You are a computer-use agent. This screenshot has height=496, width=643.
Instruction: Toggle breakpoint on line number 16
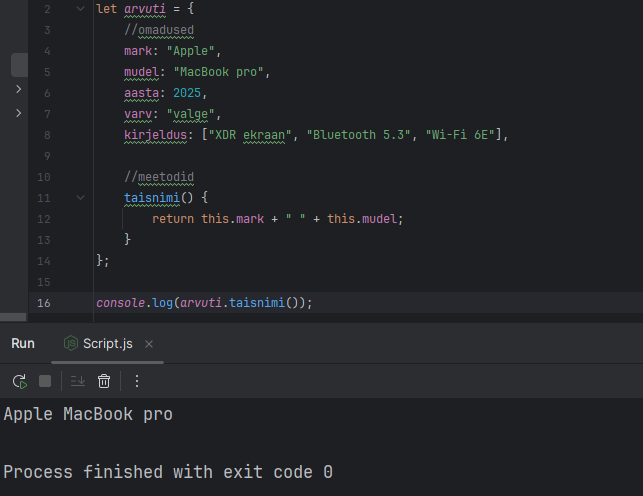pos(44,303)
